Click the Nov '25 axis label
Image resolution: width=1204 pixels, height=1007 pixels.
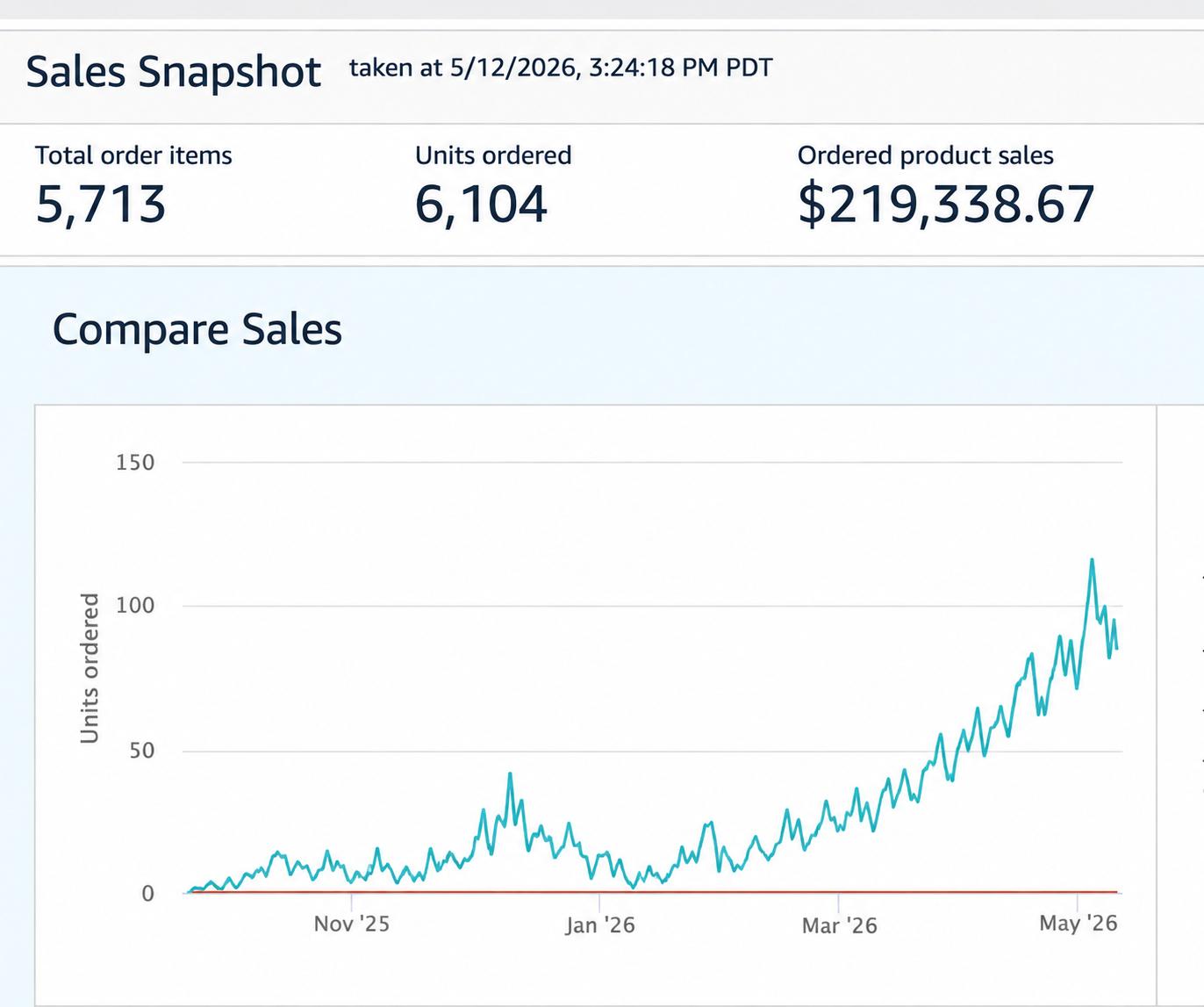coord(352,924)
